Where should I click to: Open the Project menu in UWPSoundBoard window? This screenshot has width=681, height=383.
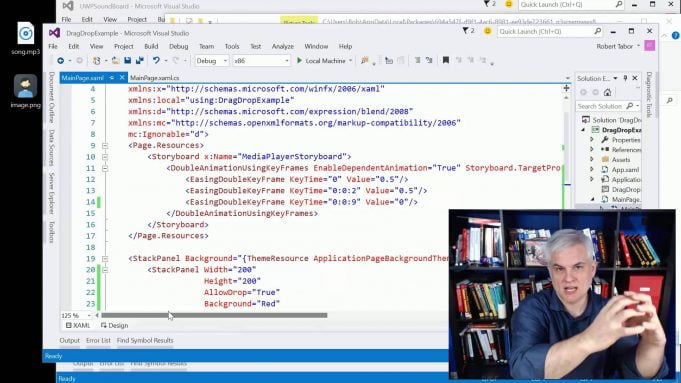click(x=137, y=20)
